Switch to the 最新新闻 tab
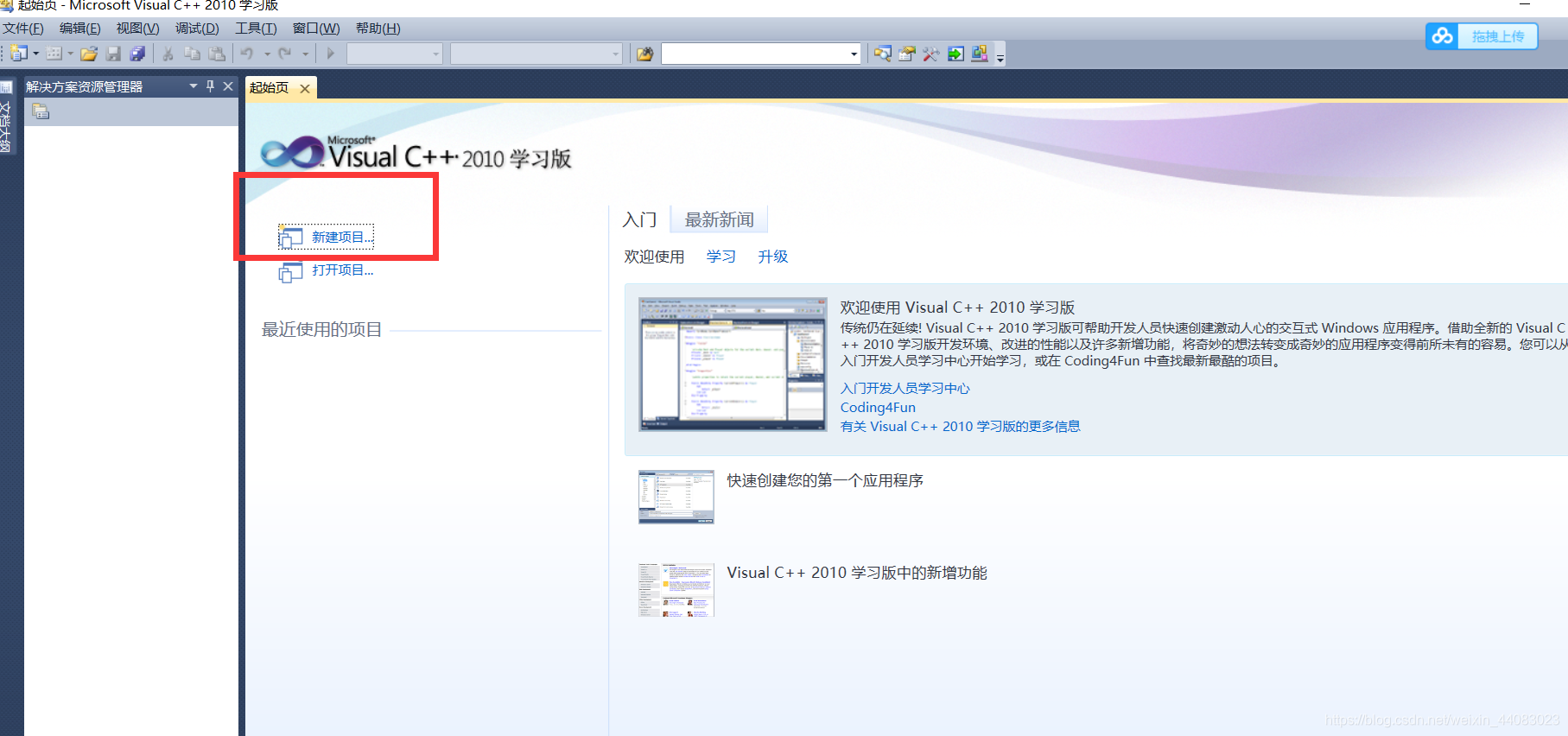This screenshot has height=736, width=1568. click(719, 219)
